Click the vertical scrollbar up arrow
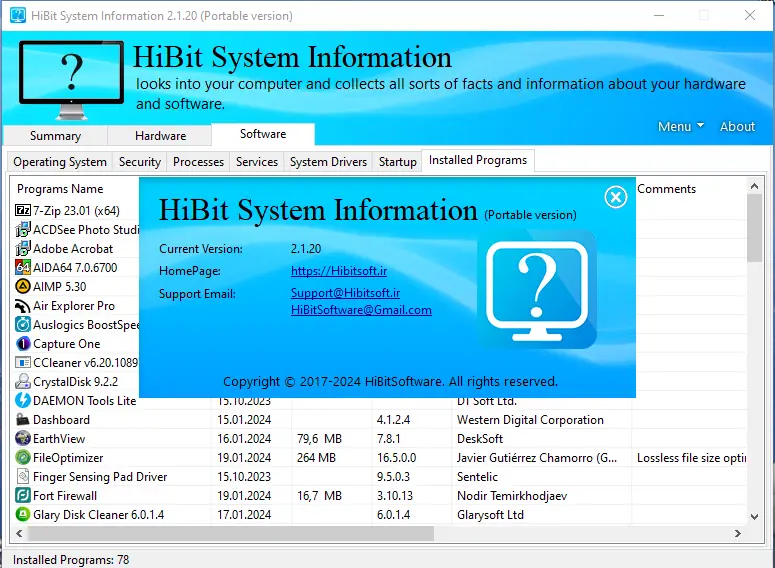Screen dimensions: 775x568 [x=754, y=186]
